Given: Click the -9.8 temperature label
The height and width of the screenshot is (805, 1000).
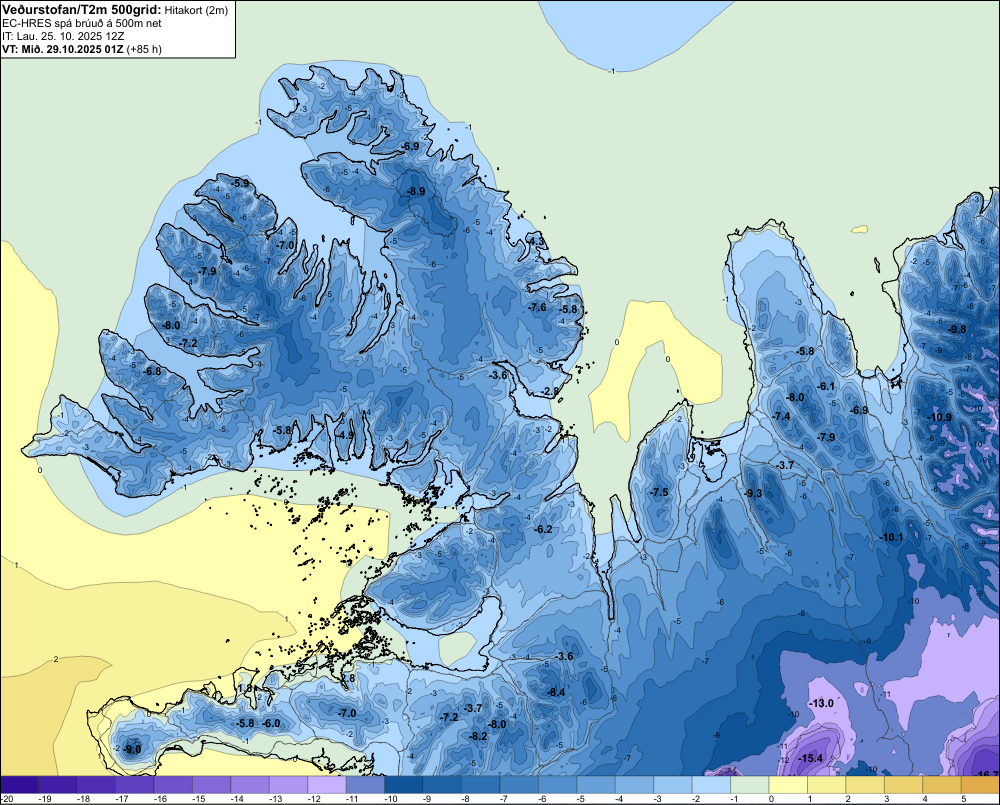Looking at the screenshot, I should 958,329.
